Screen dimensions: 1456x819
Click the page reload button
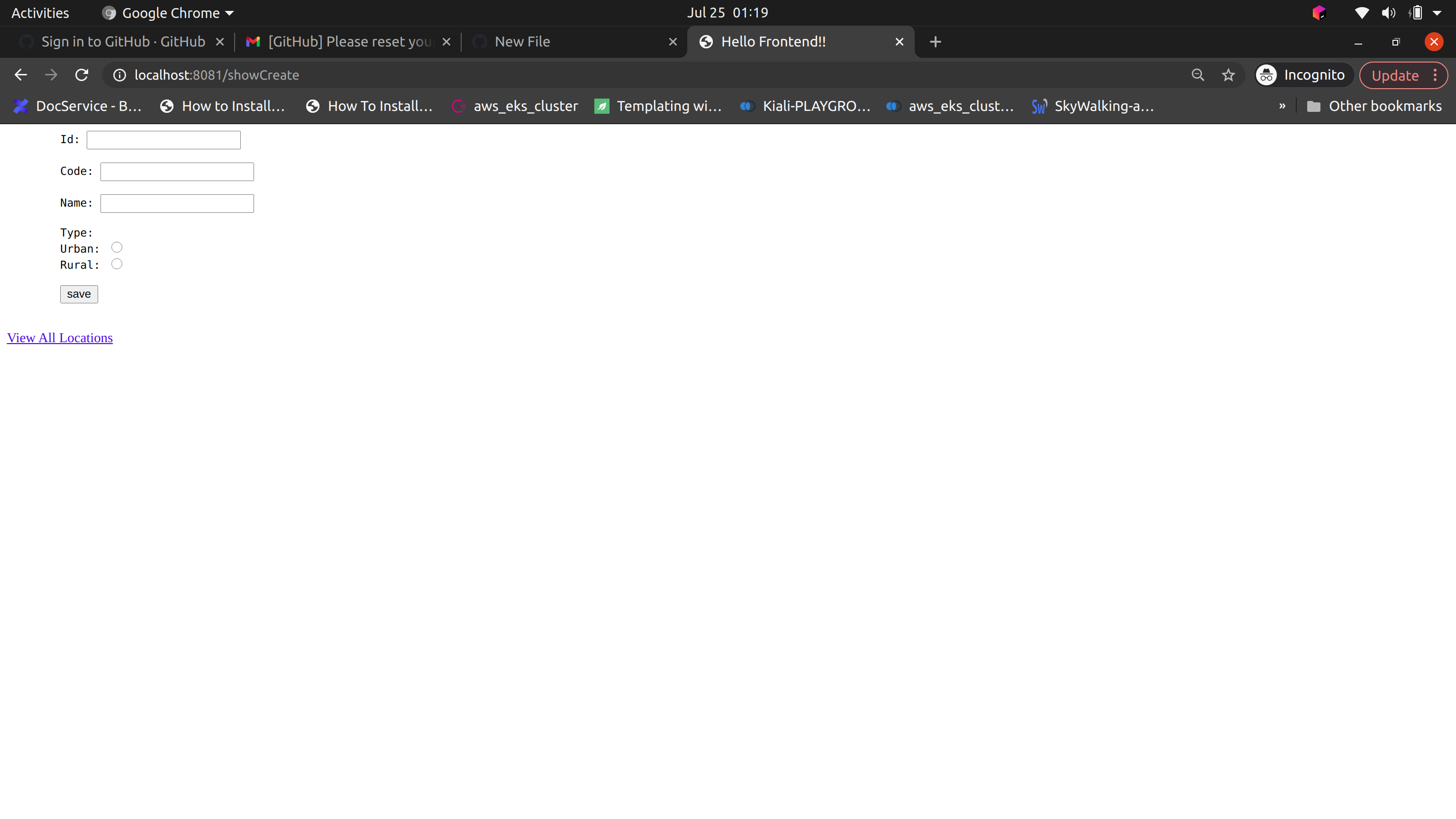click(x=82, y=74)
